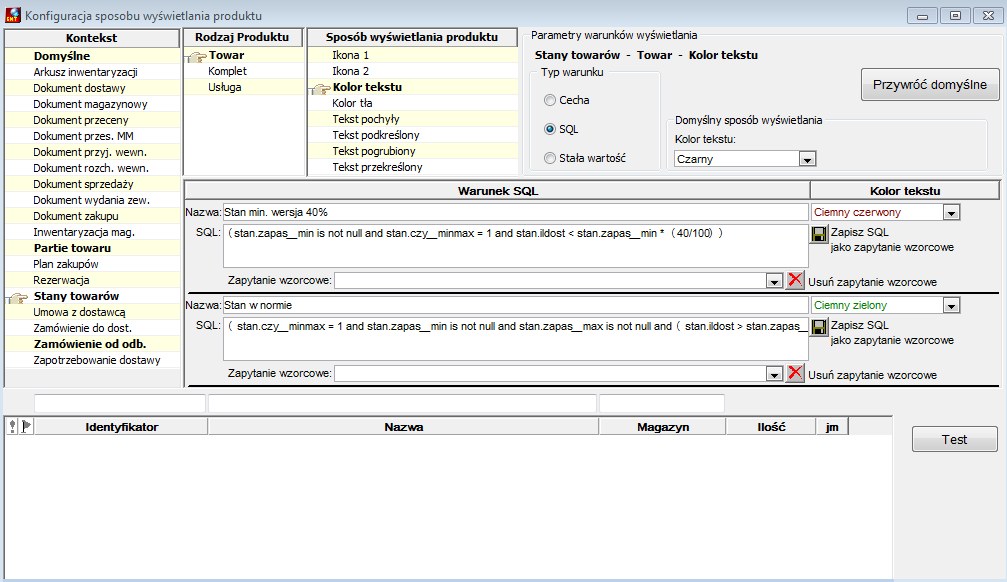Viewport: 1007px width, 582px height.
Task: Click pointing hand icon beside Stany towarów
Action: [x=18, y=297]
